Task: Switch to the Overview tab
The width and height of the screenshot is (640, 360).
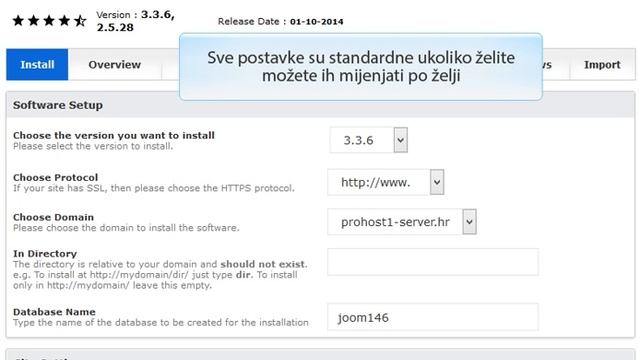Action: point(114,64)
